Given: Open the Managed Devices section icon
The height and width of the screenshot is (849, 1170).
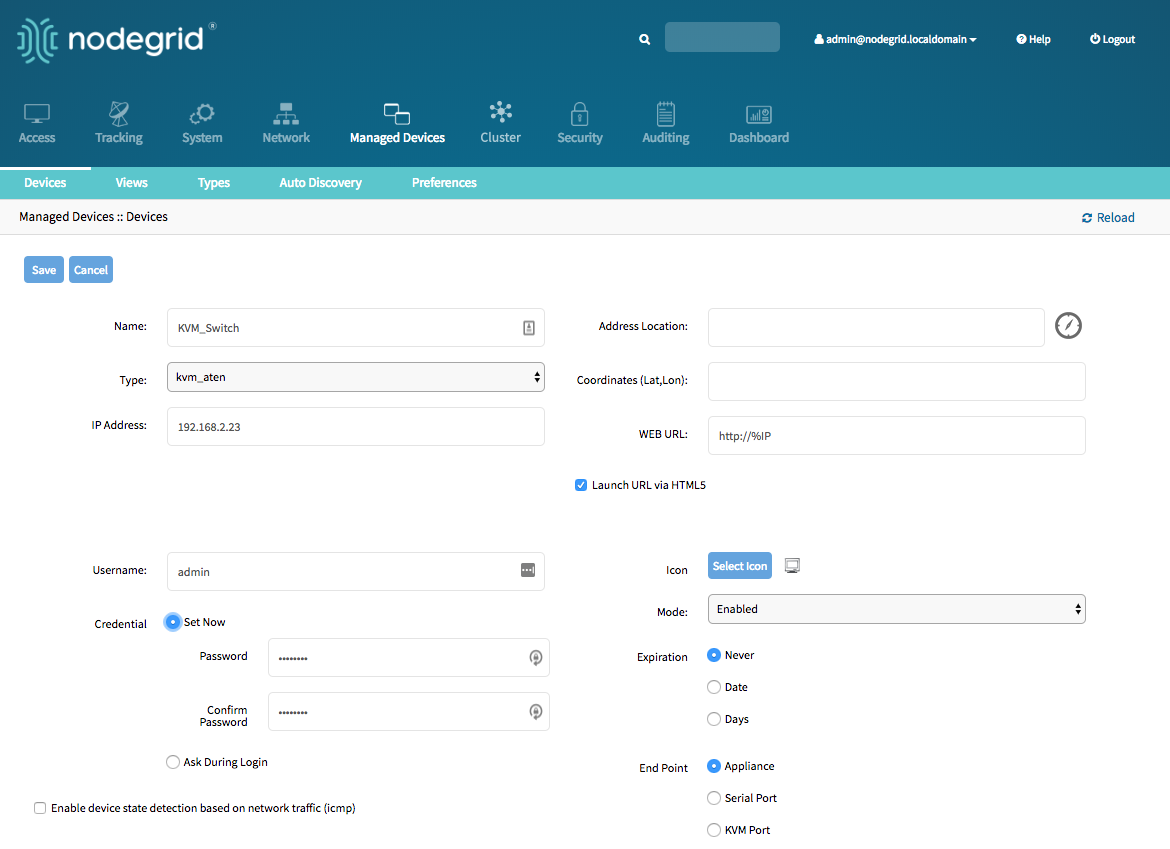Looking at the screenshot, I should tap(397, 114).
